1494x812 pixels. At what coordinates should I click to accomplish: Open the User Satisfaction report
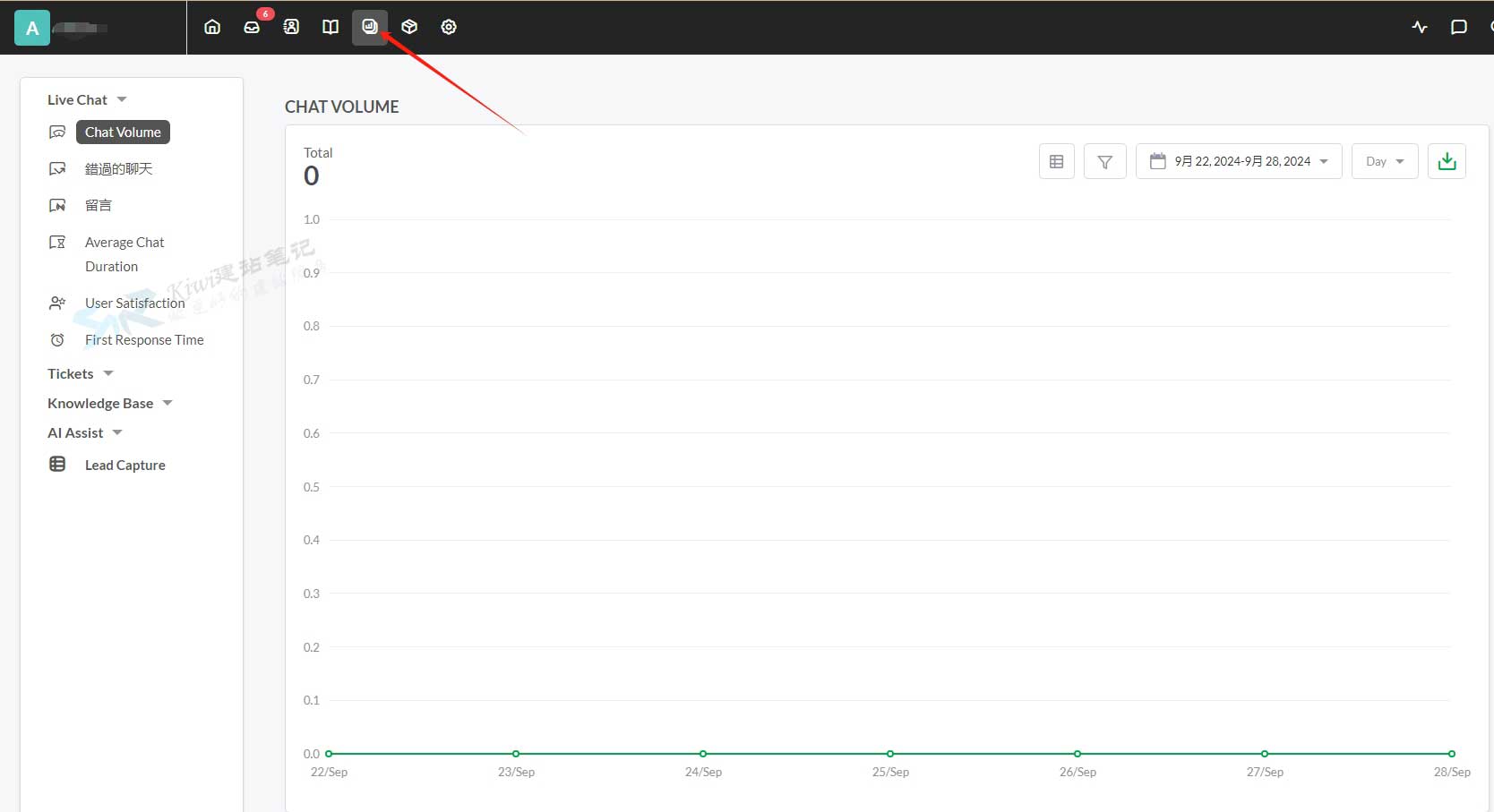(x=134, y=303)
